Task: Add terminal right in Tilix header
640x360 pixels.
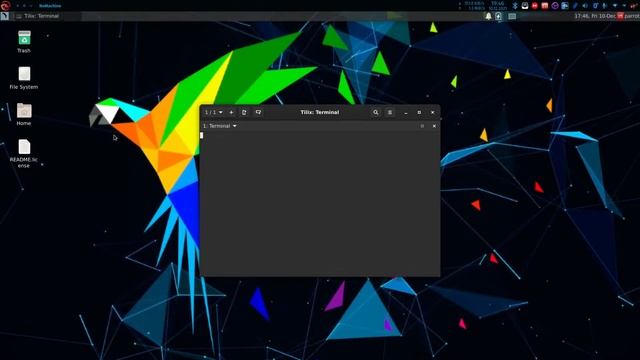Action: (244, 112)
